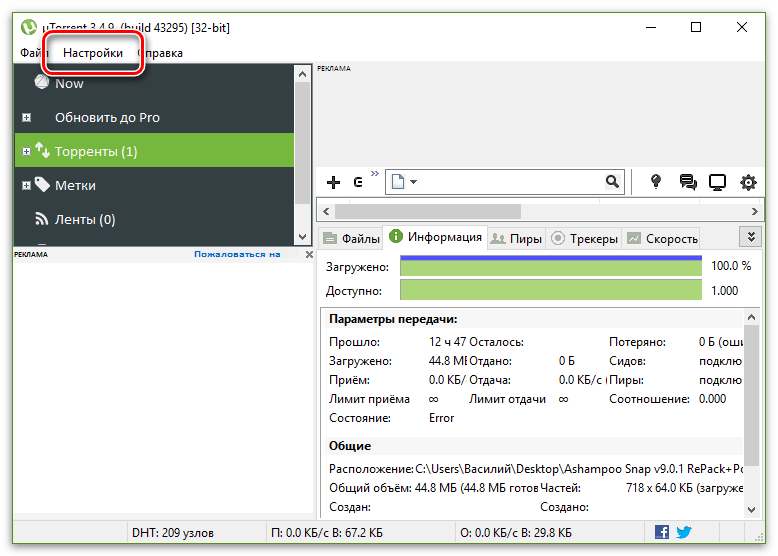Click sidebar scrollbar up arrow
The width and height of the screenshot is (778, 556).
(x=302, y=74)
